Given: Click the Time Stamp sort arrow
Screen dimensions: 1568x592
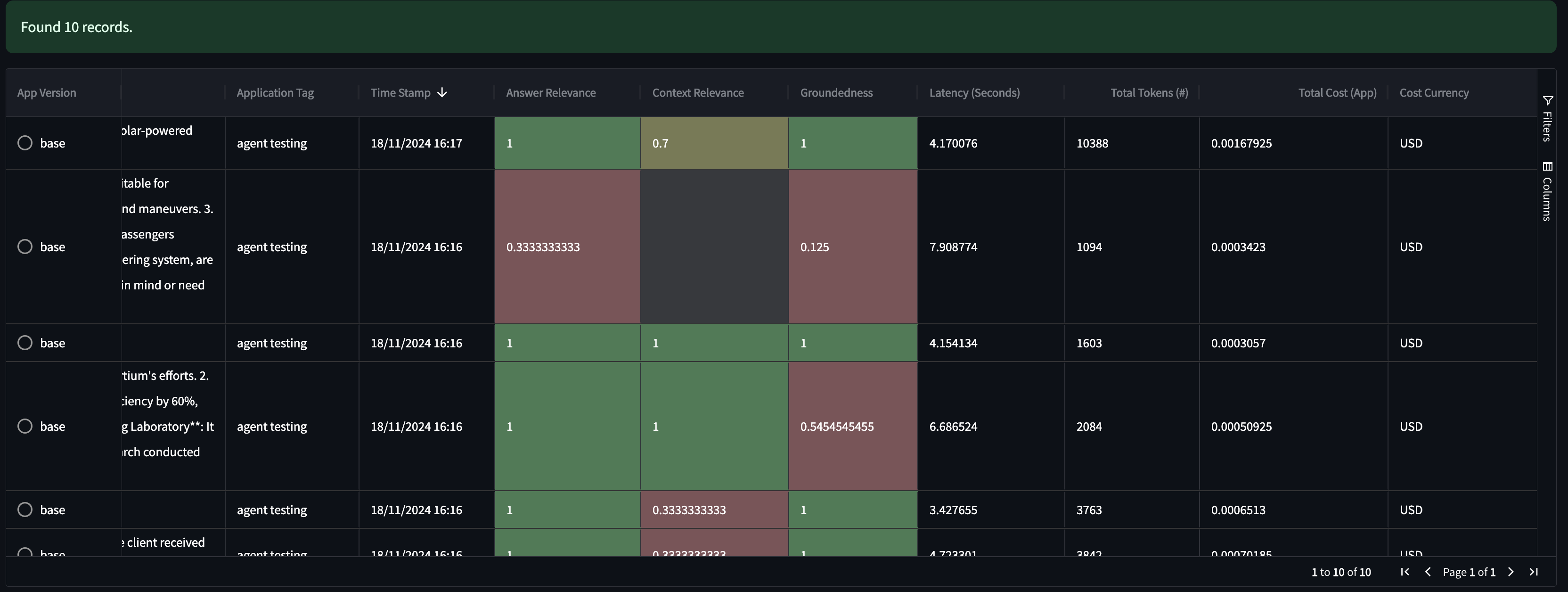Looking at the screenshot, I should (x=442, y=92).
